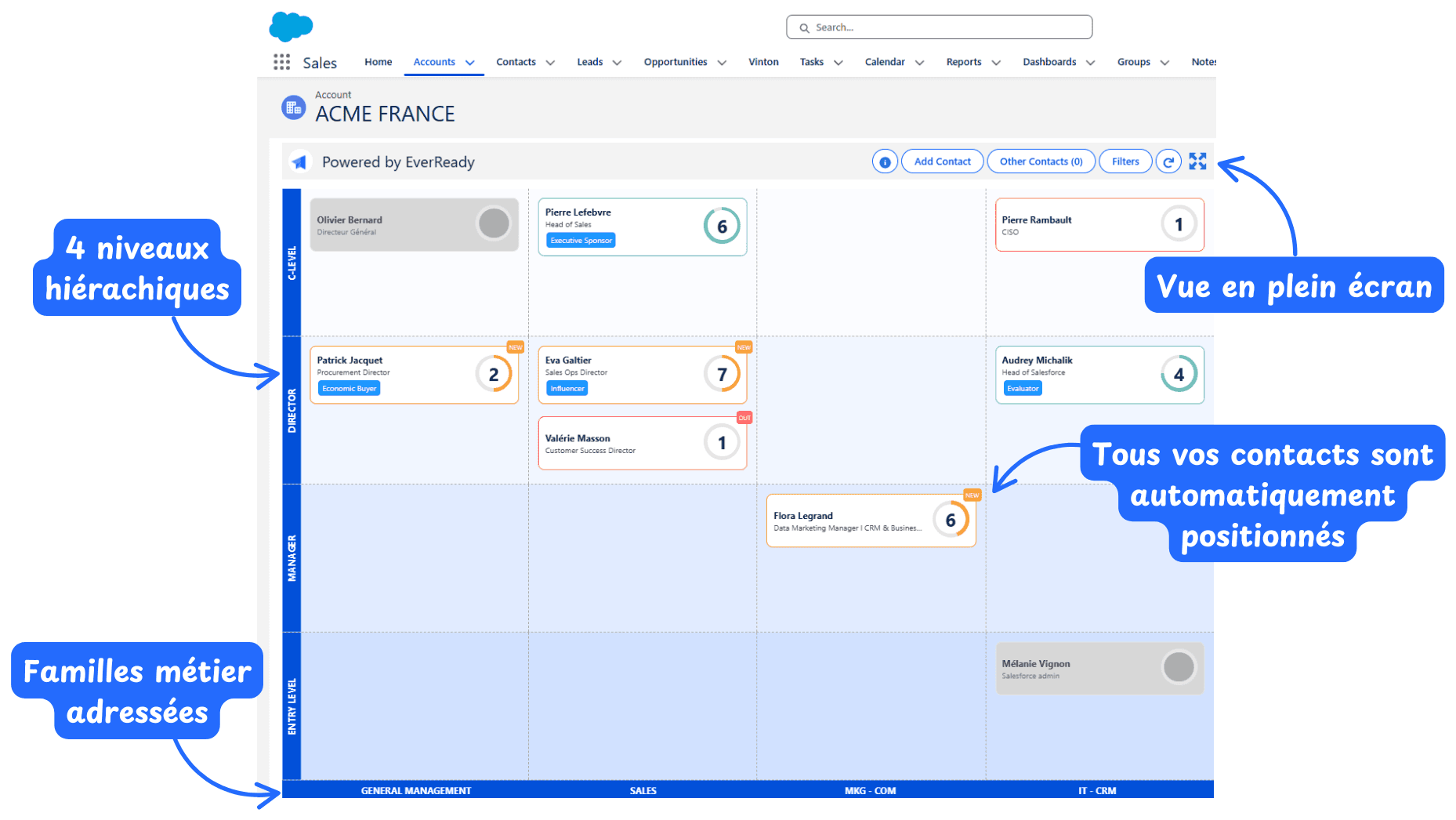Open the Calendar tab

(x=885, y=62)
